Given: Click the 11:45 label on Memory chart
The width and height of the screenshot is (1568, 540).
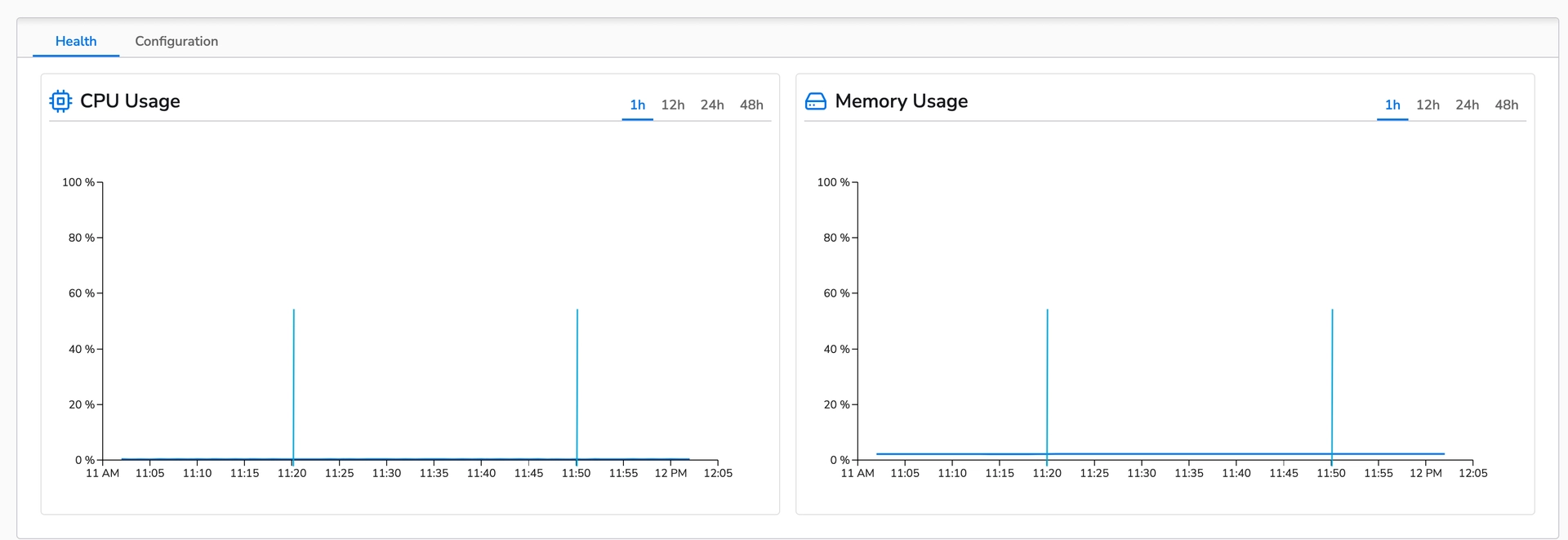Looking at the screenshot, I should 1284,473.
